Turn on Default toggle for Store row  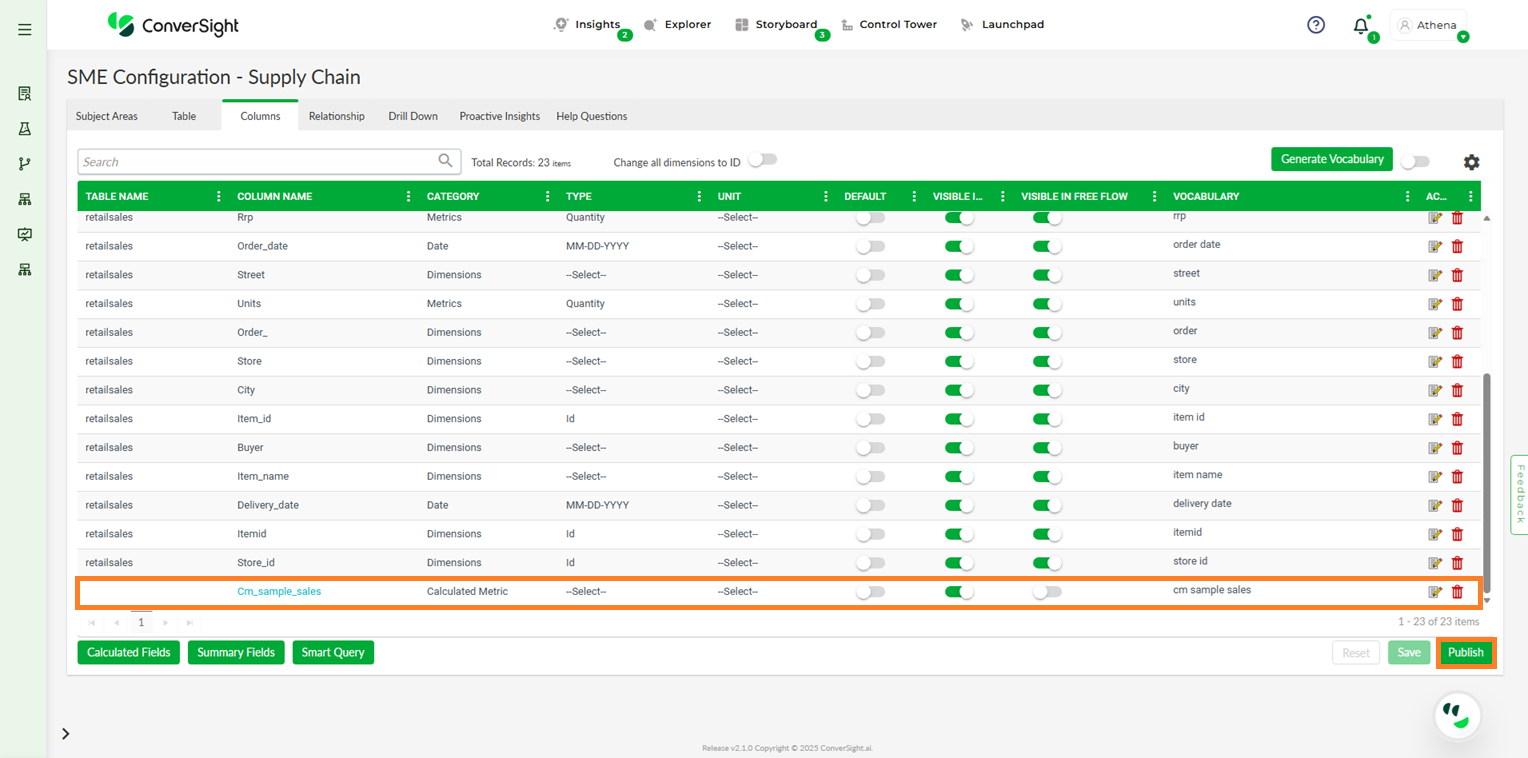870,361
